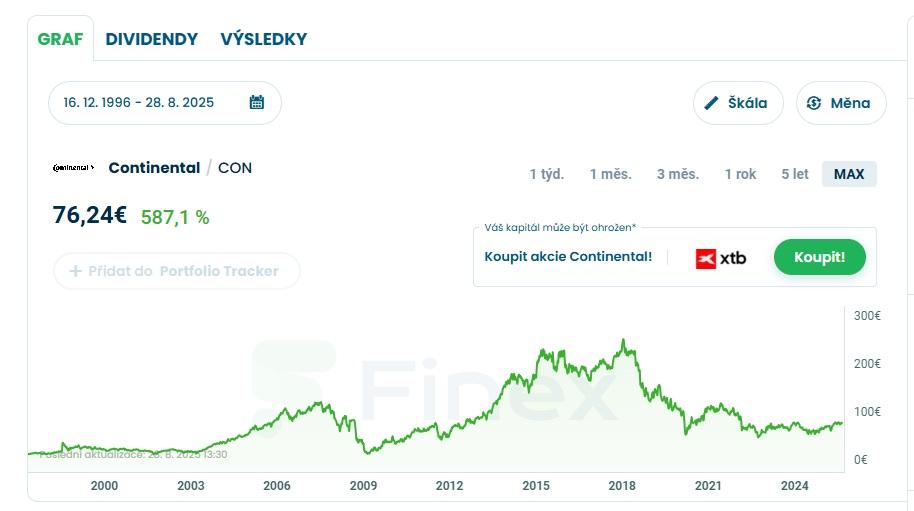Click the calendar icon in date field
The width and height of the screenshot is (914, 511).
pos(257,102)
